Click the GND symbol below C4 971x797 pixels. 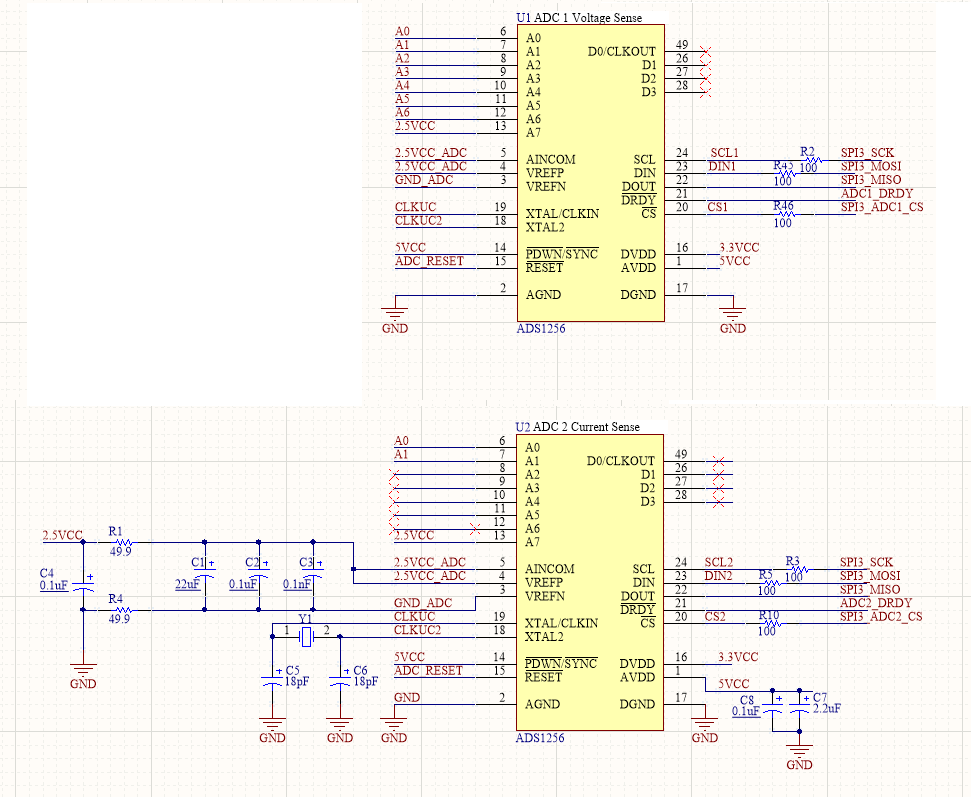click(x=83, y=676)
